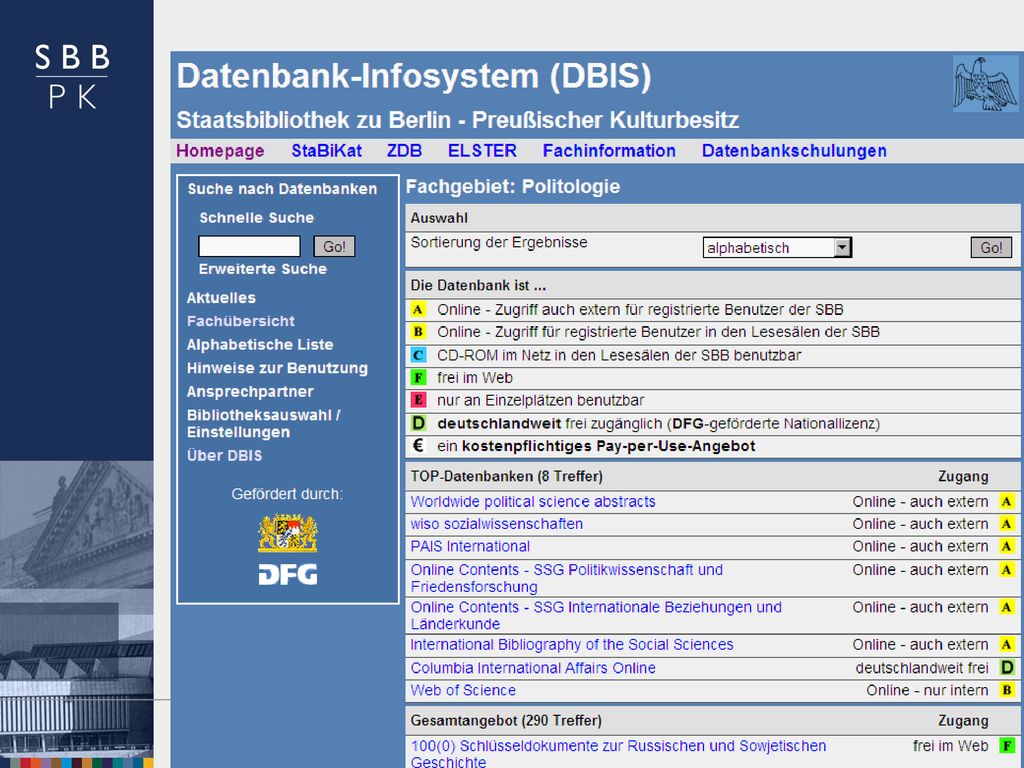
Task: Click the 'Die Datenbank ist ...' header
Action: [478, 286]
